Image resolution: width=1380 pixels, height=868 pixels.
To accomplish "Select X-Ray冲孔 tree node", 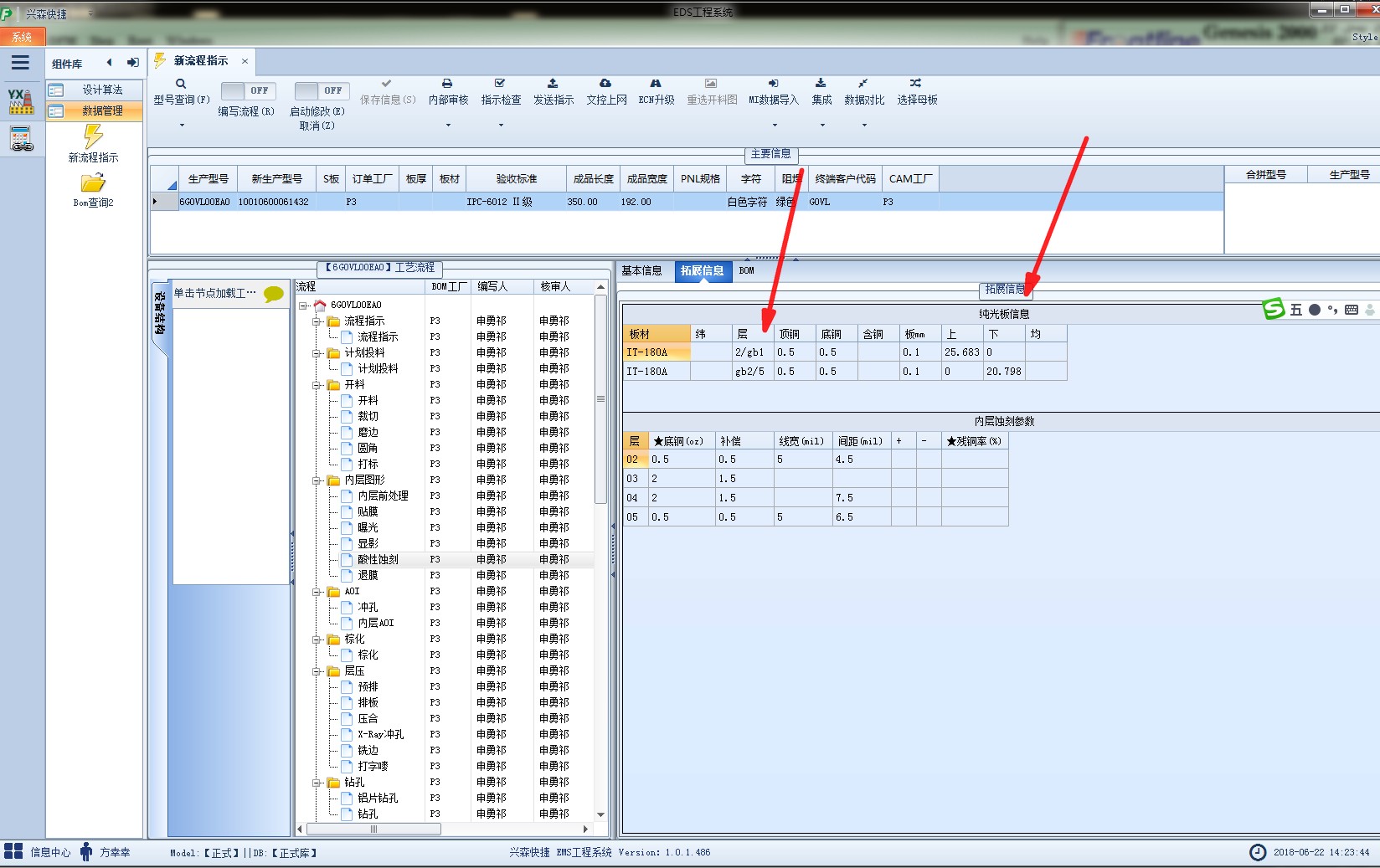I will coord(380,734).
